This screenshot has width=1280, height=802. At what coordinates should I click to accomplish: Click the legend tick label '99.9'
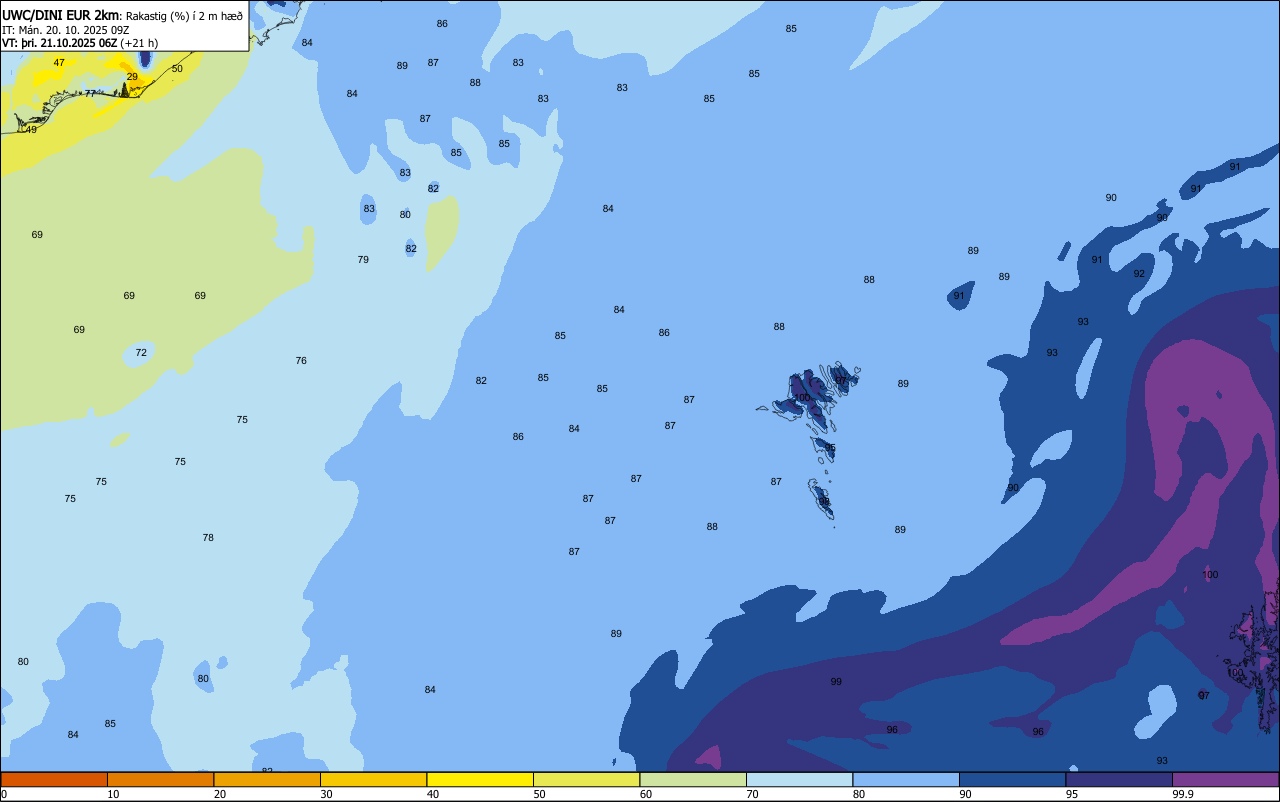pos(1184,794)
